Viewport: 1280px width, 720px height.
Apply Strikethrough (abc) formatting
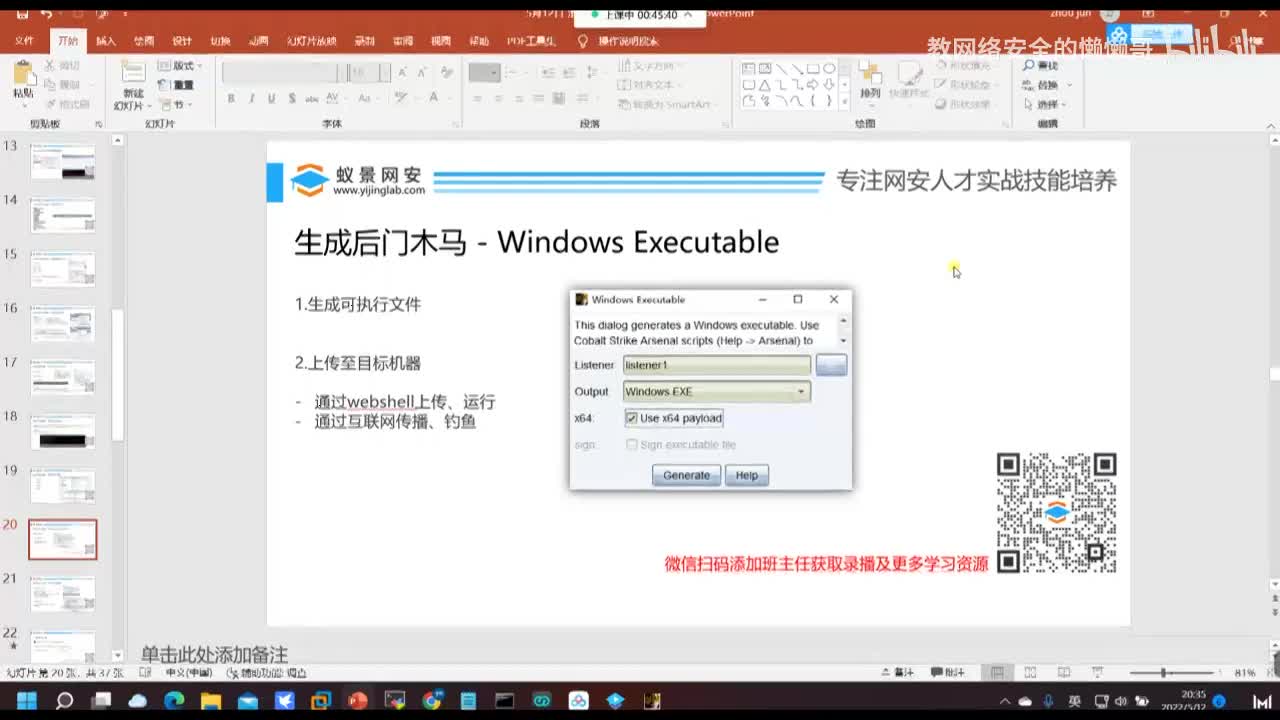[312, 98]
